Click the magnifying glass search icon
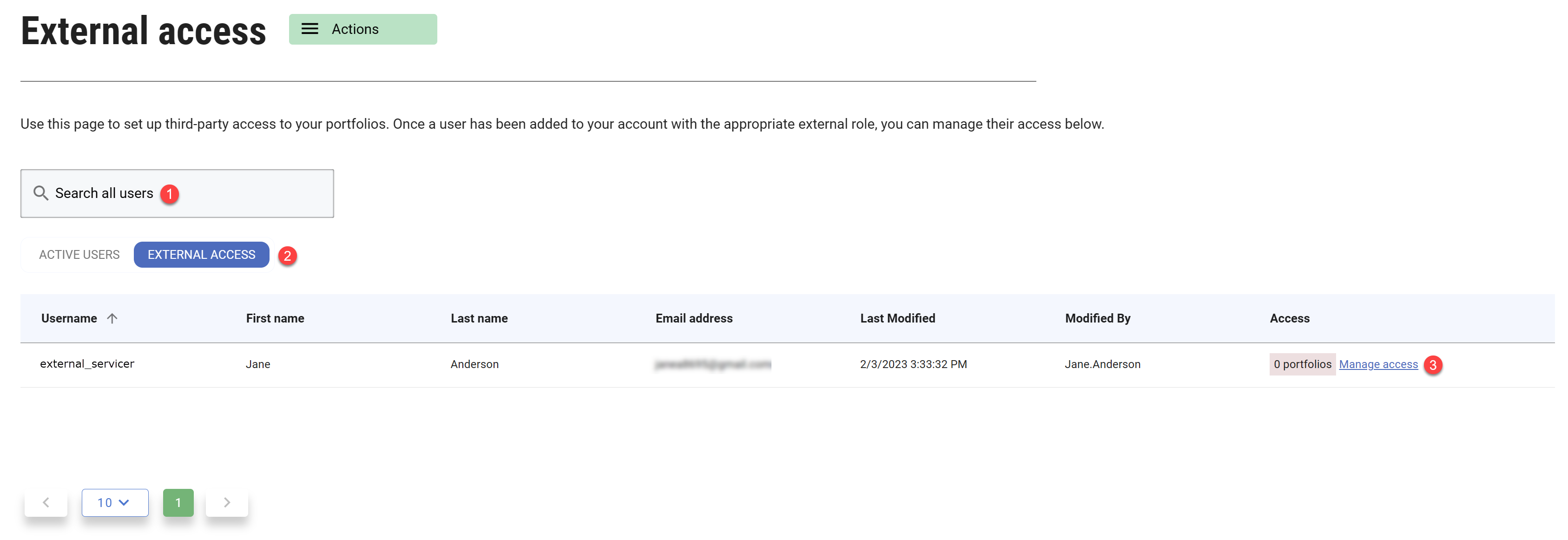Screen dimensions: 1568x540 tap(41, 193)
